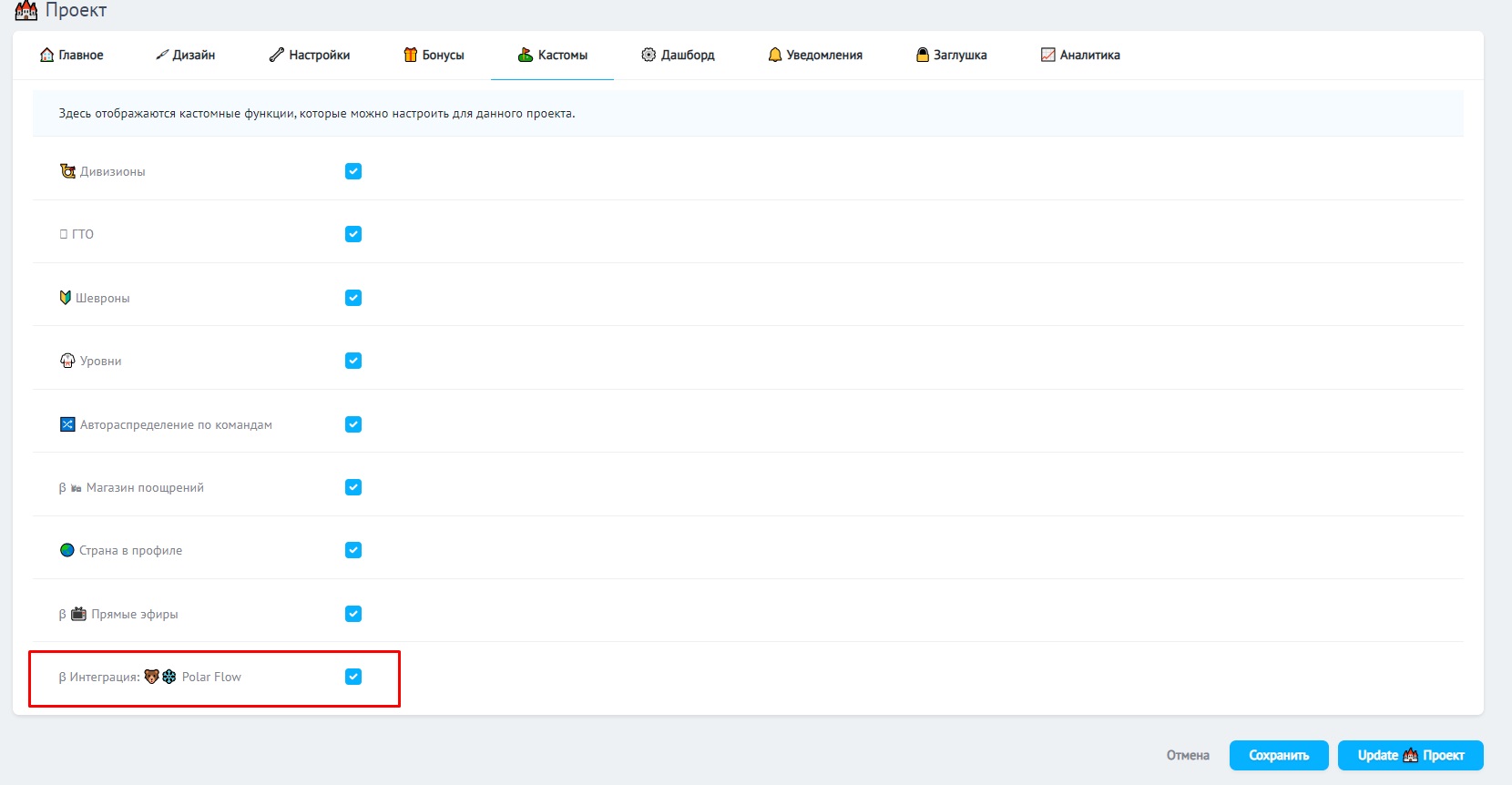Click the Шевроны chevron badge icon
The image size is (1512, 785).
coord(66,298)
